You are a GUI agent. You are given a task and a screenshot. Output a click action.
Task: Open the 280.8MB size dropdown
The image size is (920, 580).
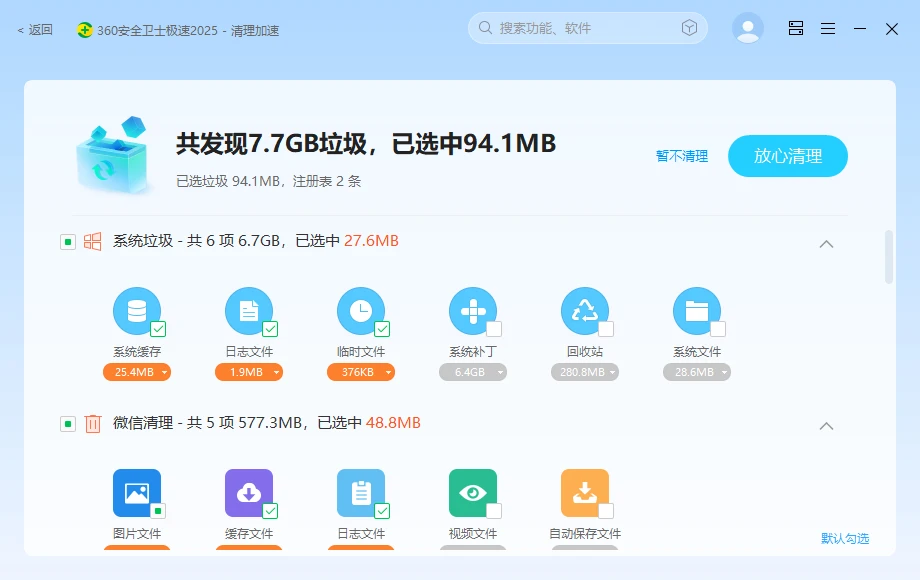[585, 372]
